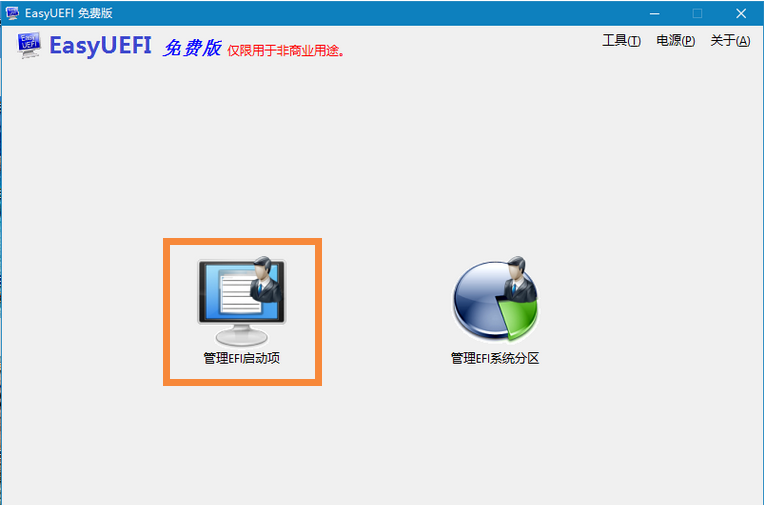Image resolution: width=764 pixels, height=505 pixels.
Task: Click the disabled maximize button
Action: coord(697,13)
